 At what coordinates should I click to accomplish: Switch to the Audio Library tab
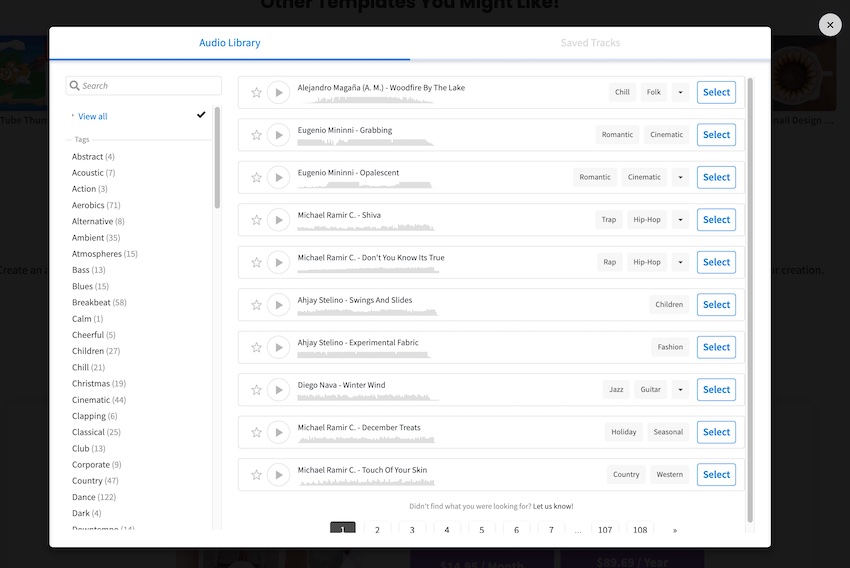[229, 43]
